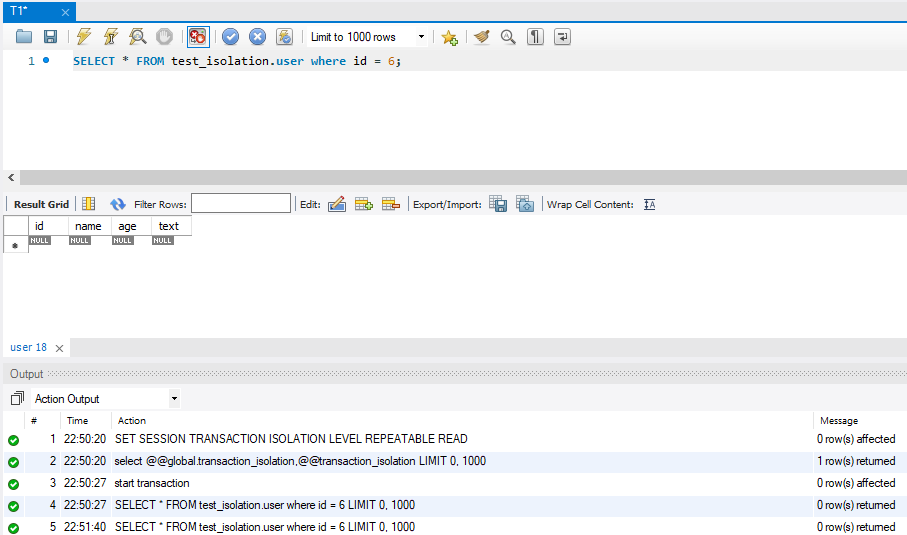Select the SET SESSION TRANSACTION ISOLATION LEVEL row
This screenshot has width=907, height=535.
[455, 439]
